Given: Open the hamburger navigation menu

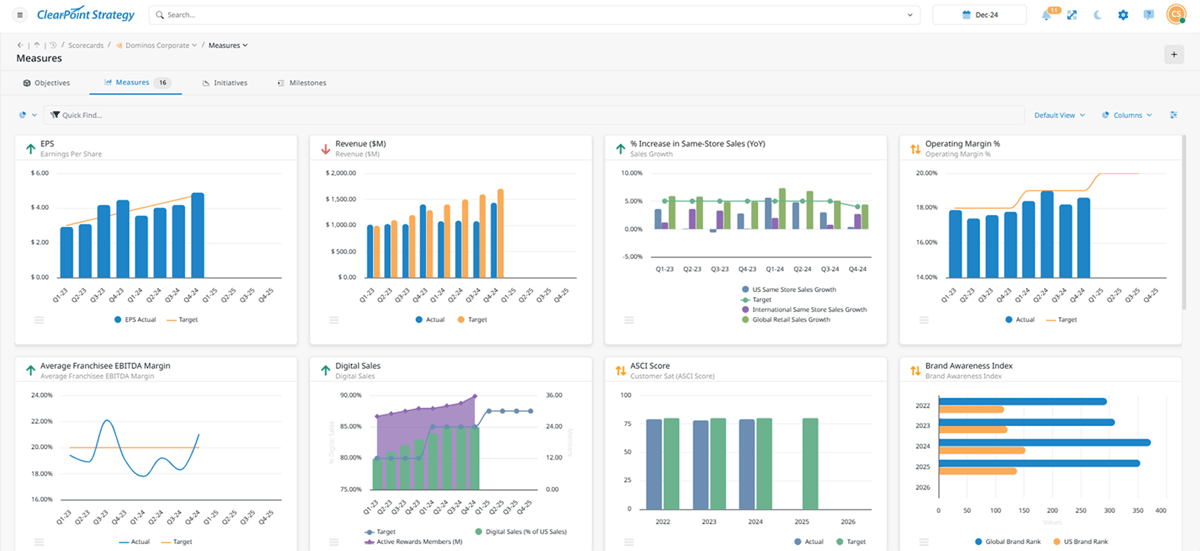Looking at the screenshot, I should pyautogui.click(x=20, y=15).
